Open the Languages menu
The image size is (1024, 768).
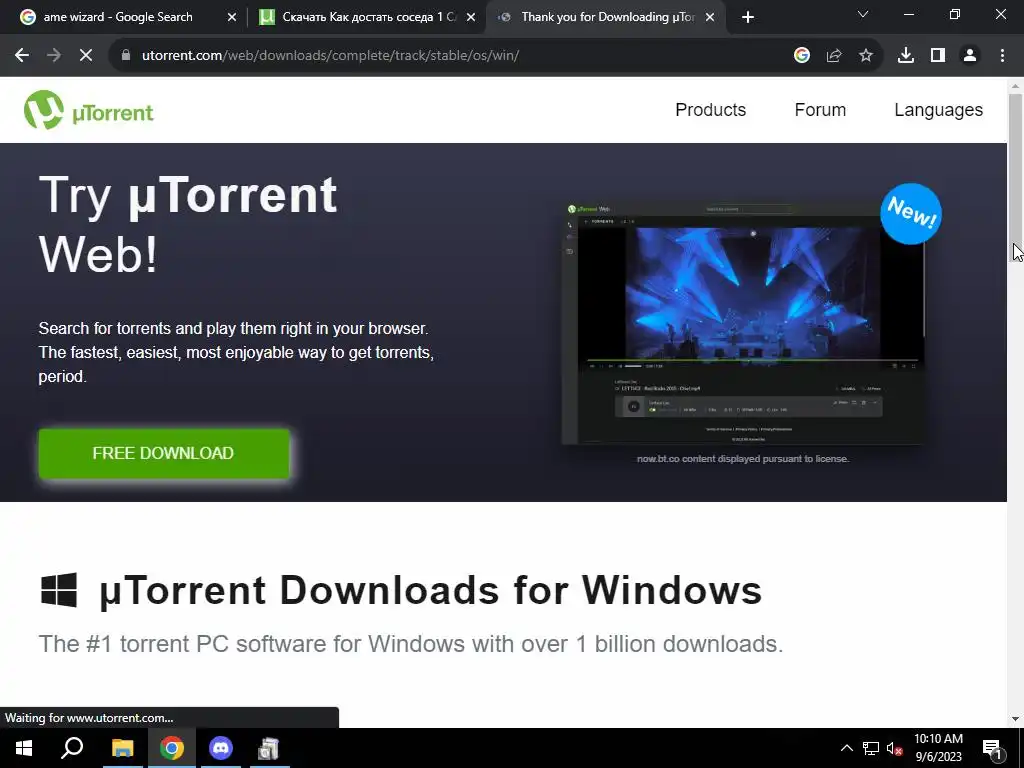pyautogui.click(x=938, y=110)
